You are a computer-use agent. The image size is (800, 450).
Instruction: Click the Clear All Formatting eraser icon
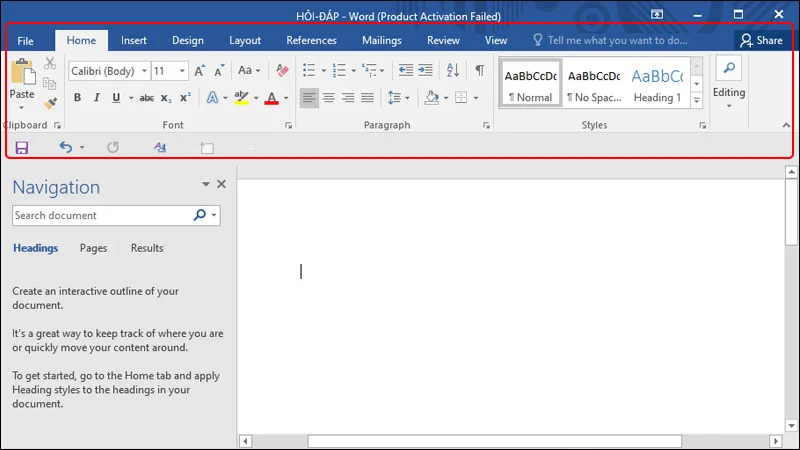[281, 71]
